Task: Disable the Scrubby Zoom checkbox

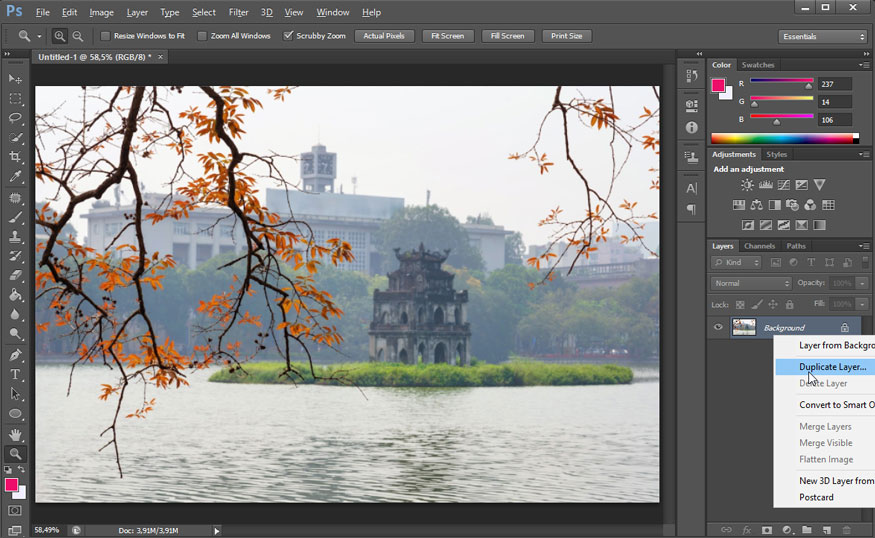Action: coord(288,36)
